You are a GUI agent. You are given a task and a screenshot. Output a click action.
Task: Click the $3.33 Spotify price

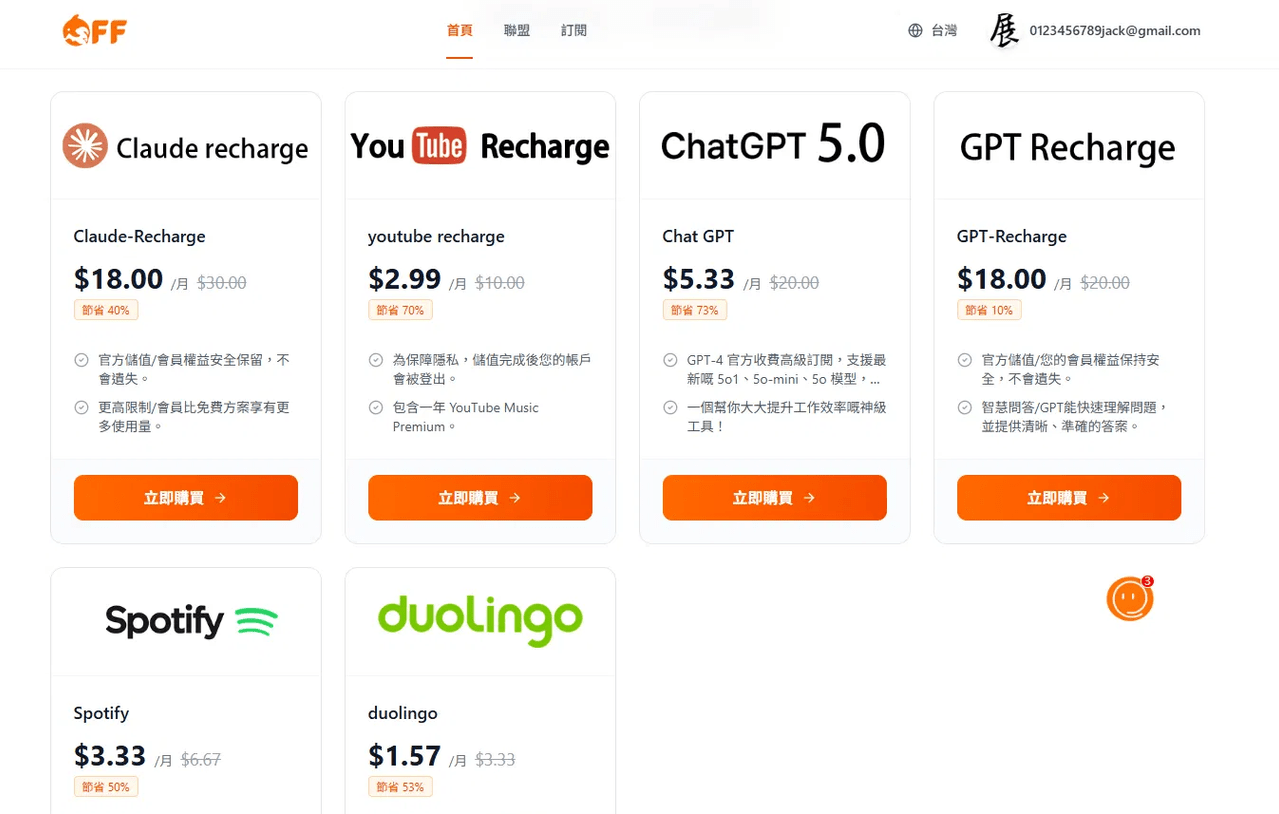pos(110,755)
